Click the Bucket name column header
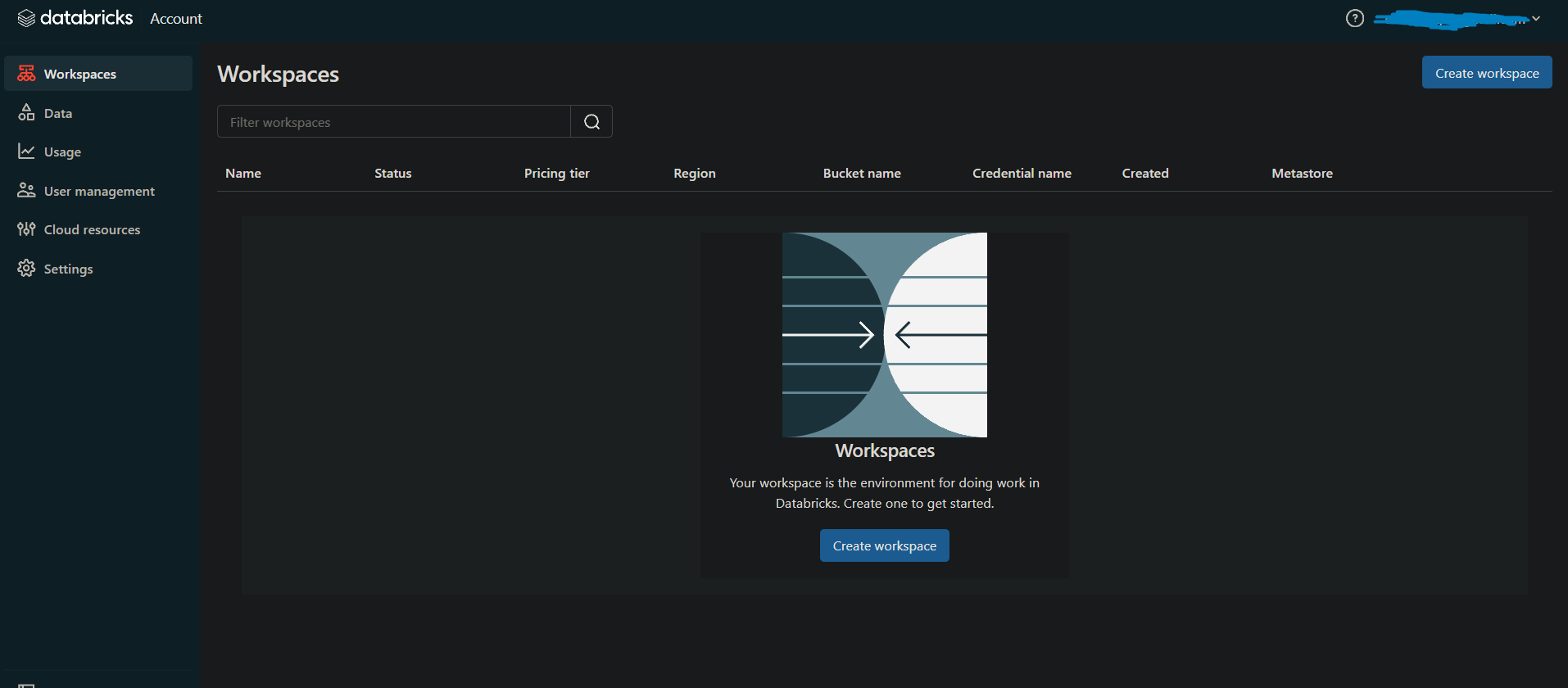 tap(862, 174)
